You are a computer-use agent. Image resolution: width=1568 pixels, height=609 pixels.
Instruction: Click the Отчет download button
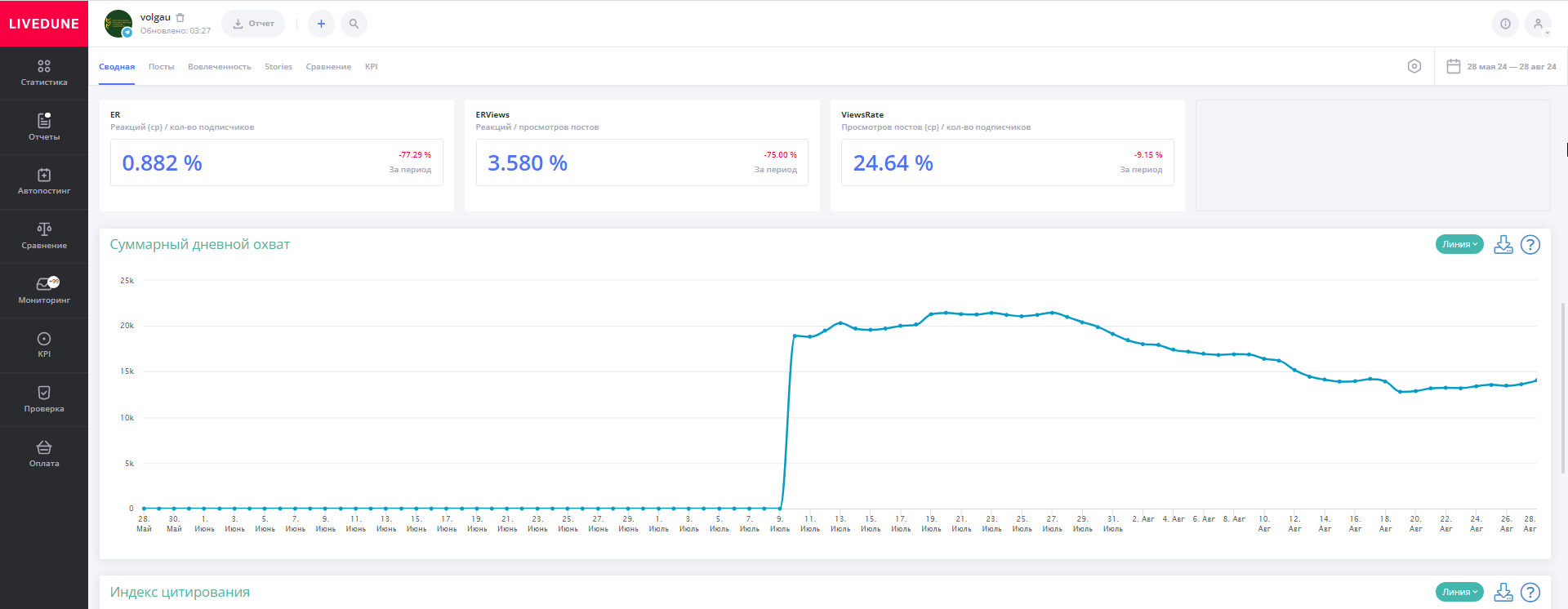(x=253, y=24)
